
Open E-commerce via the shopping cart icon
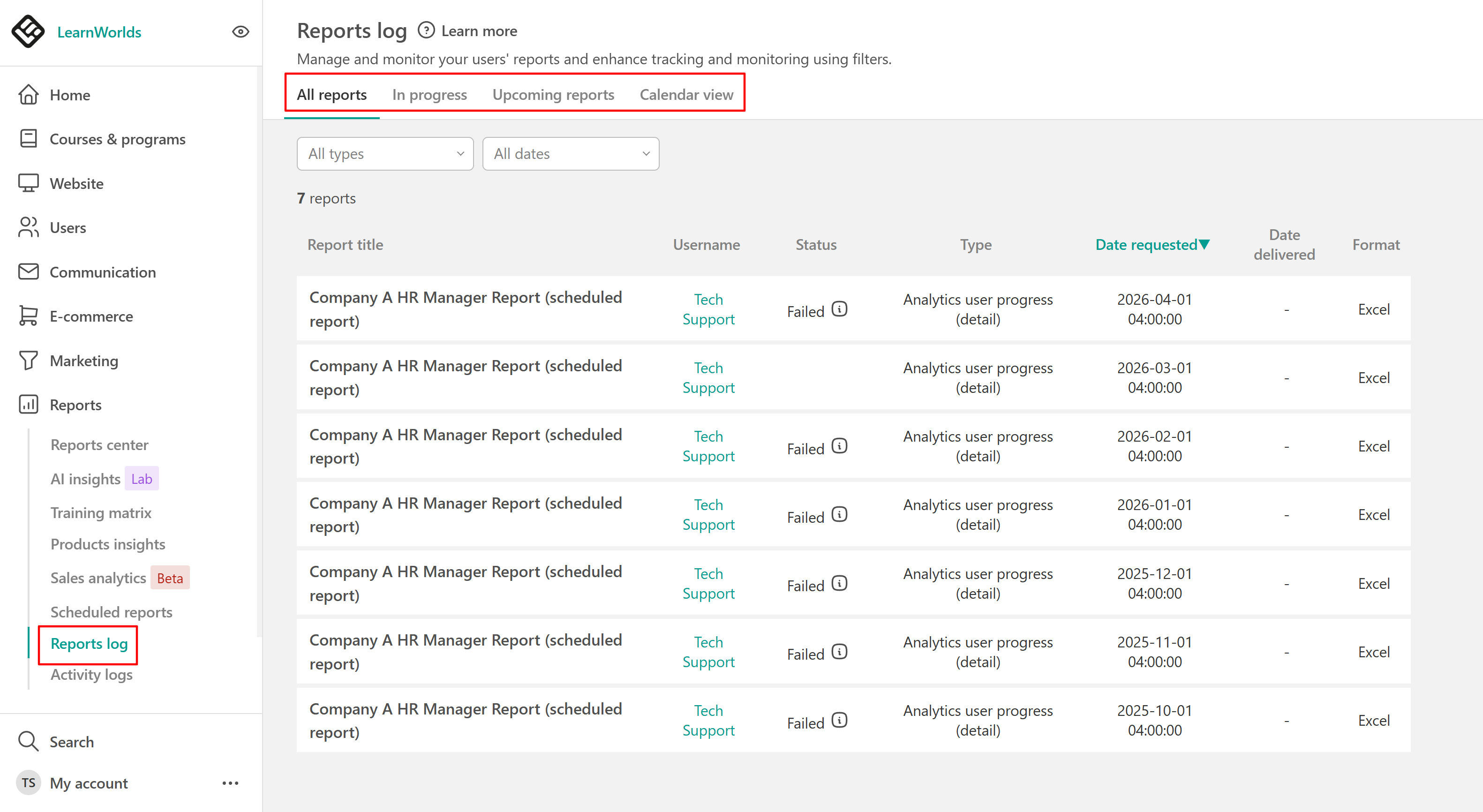pyautogui.click(x=28, y=316)
